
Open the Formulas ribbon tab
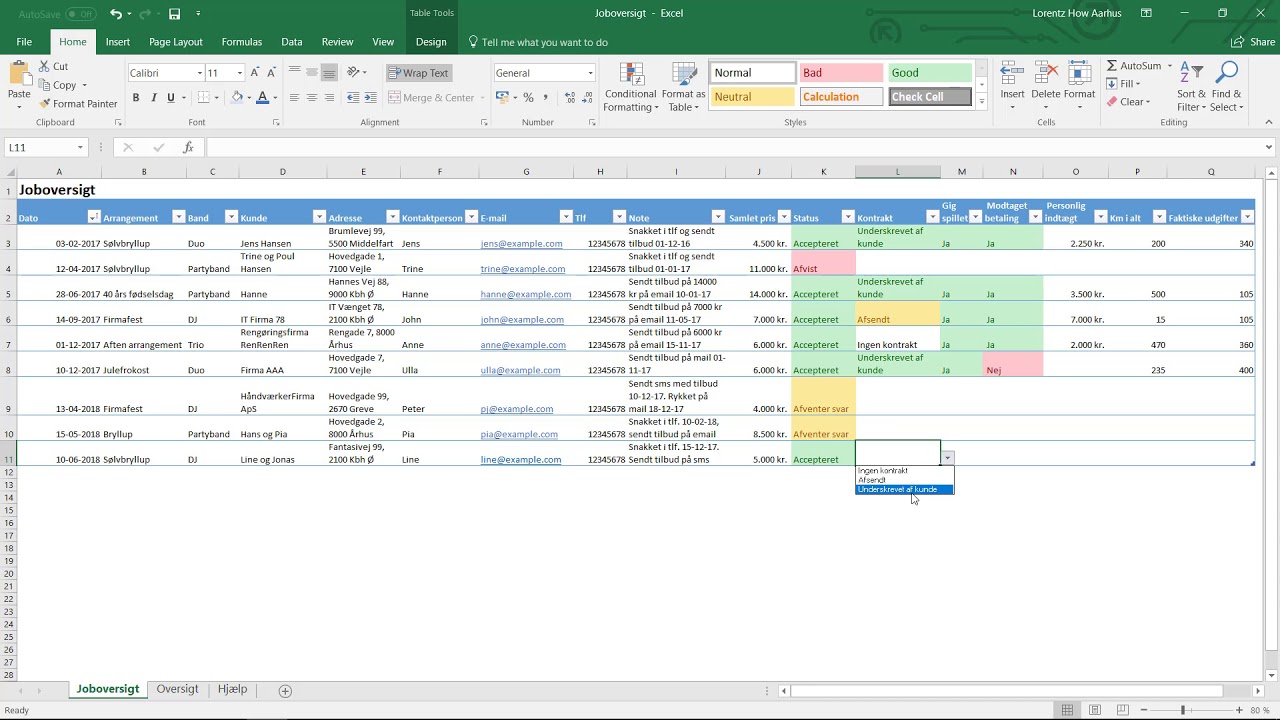click(x=242, y=42)
